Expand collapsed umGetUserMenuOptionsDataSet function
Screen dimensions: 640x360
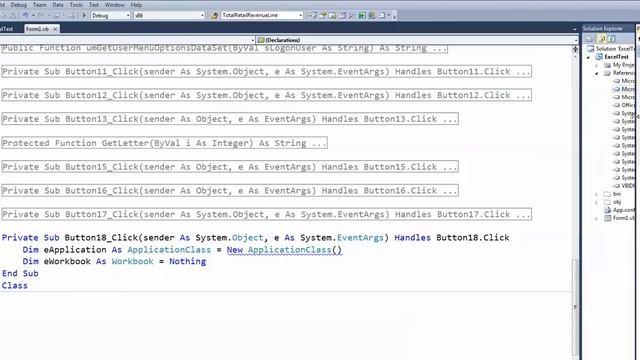224,49
